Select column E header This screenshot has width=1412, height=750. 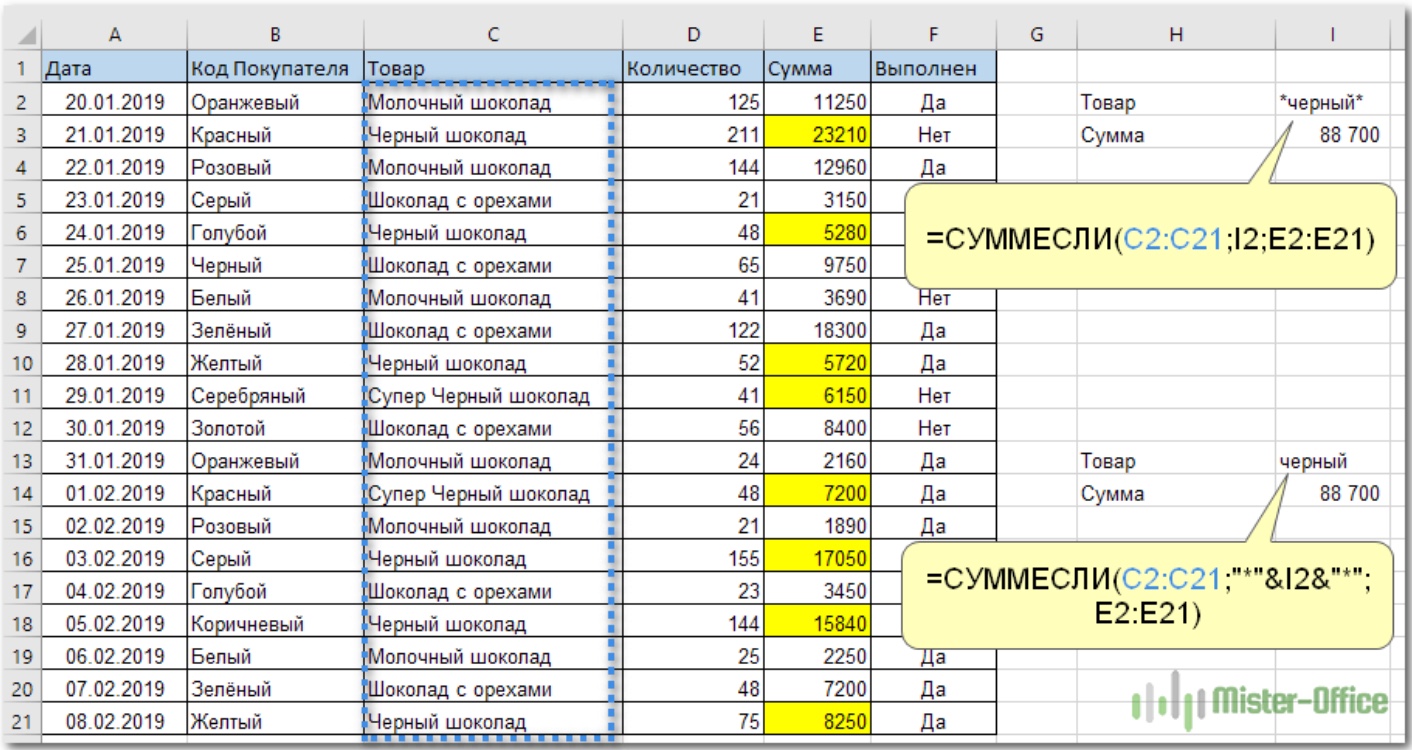(817, 34)
